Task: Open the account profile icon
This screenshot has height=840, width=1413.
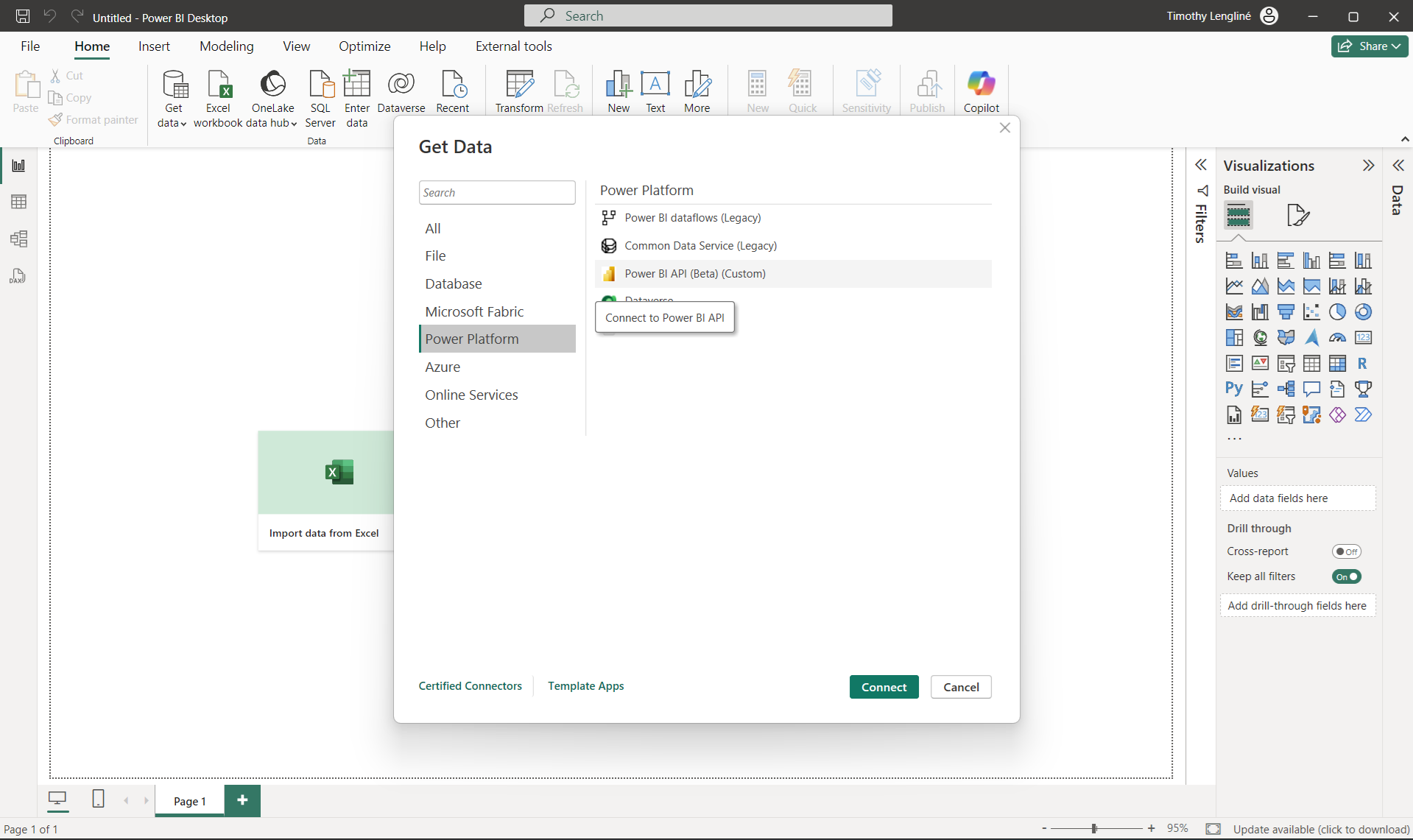Action: [1269, 16]
